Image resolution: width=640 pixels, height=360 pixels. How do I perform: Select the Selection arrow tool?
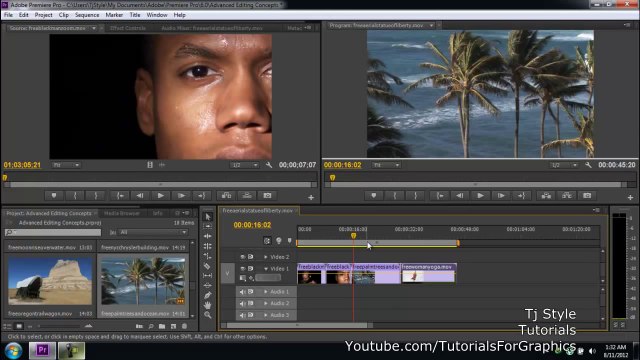pos(208,217)
